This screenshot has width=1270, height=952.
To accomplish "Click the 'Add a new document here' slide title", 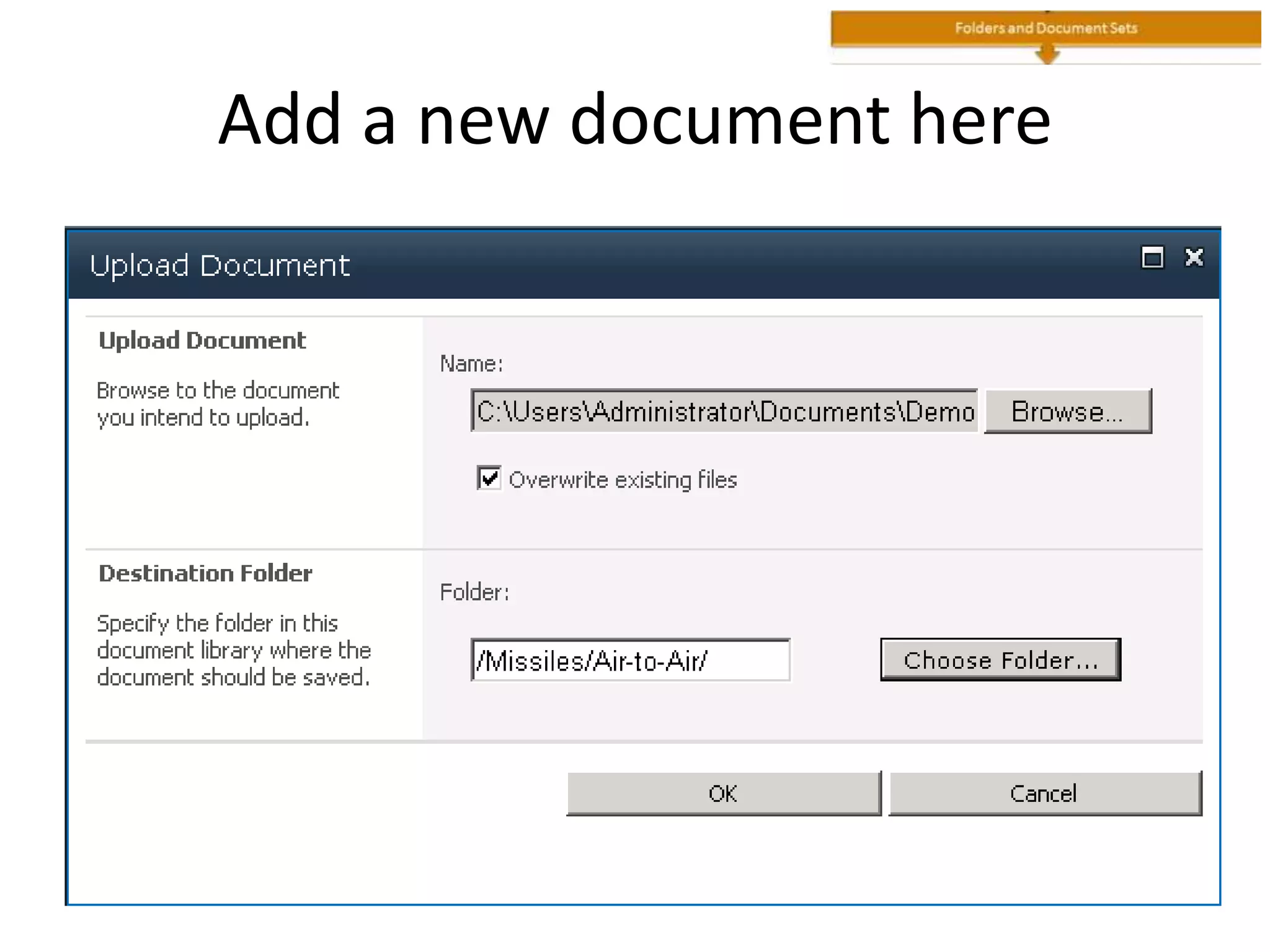I will (x=634, y=119).
